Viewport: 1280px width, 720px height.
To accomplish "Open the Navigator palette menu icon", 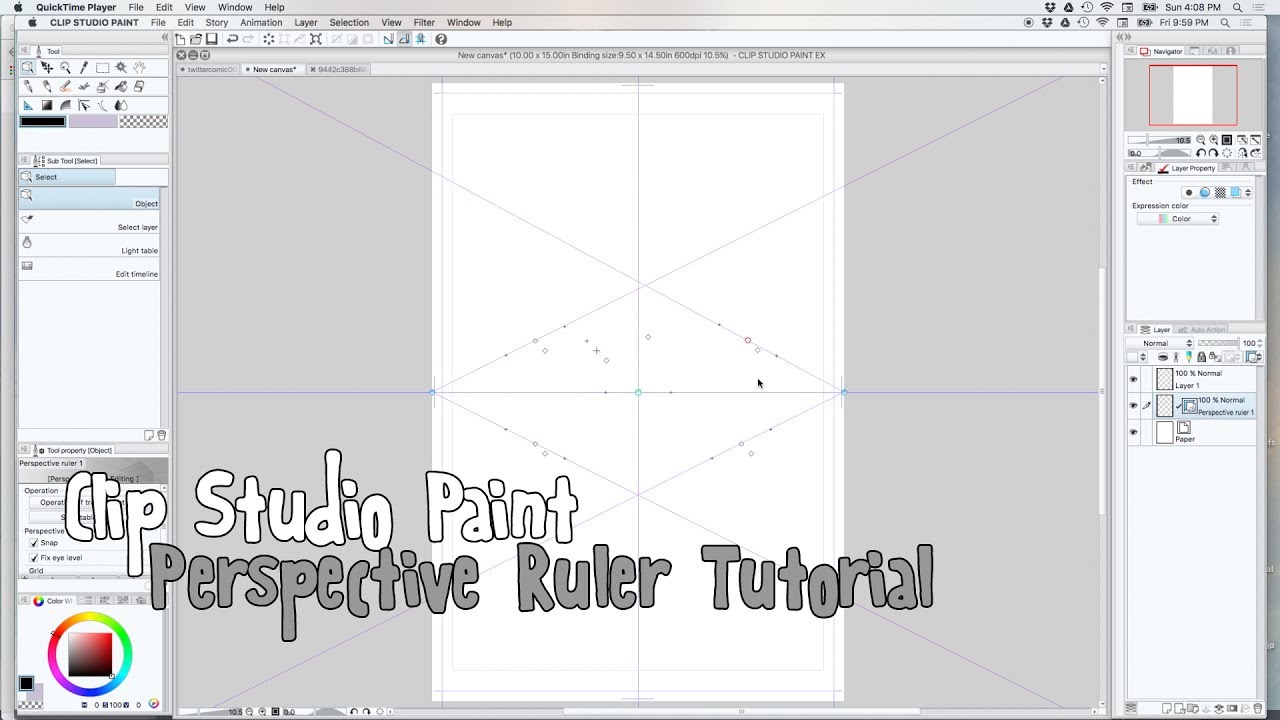I will tap(1131, 51).
